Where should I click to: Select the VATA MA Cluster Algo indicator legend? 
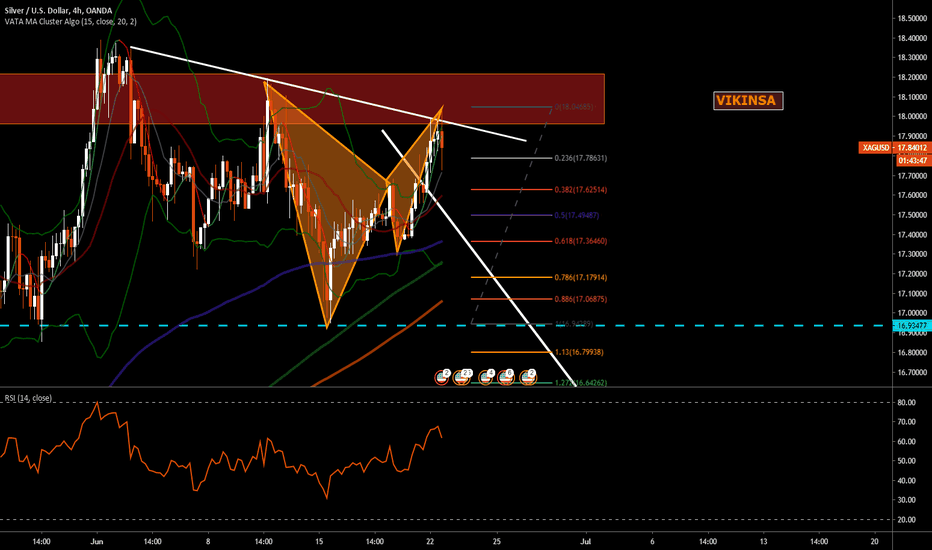(70, 21)
